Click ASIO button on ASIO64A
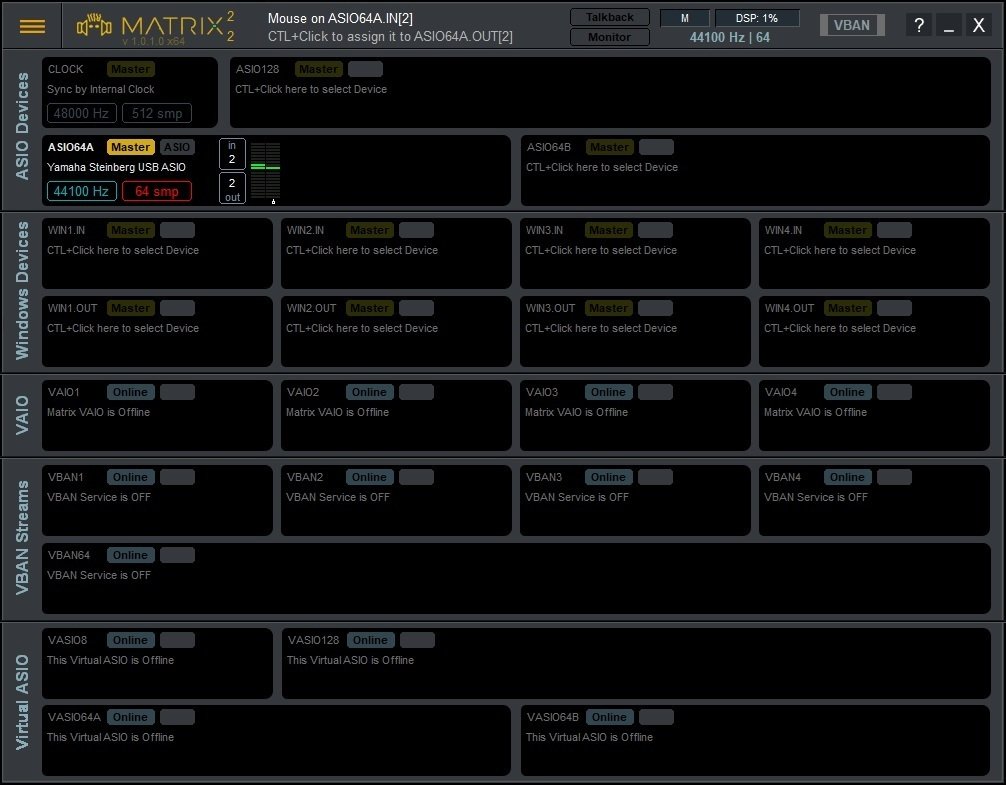 click(176, 147)
